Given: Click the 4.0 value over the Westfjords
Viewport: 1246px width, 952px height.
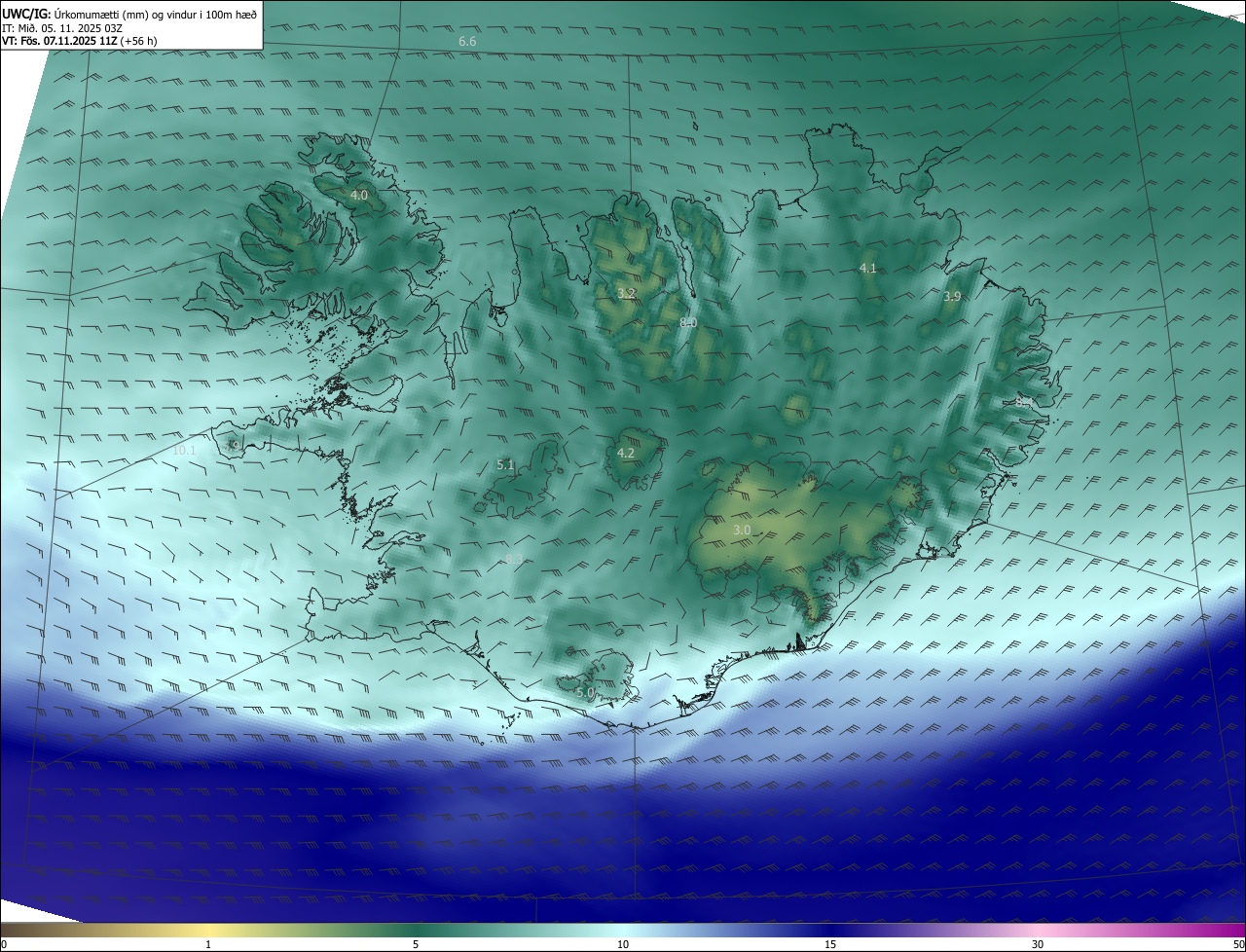Looking at the screenshot, I should 358,196.
